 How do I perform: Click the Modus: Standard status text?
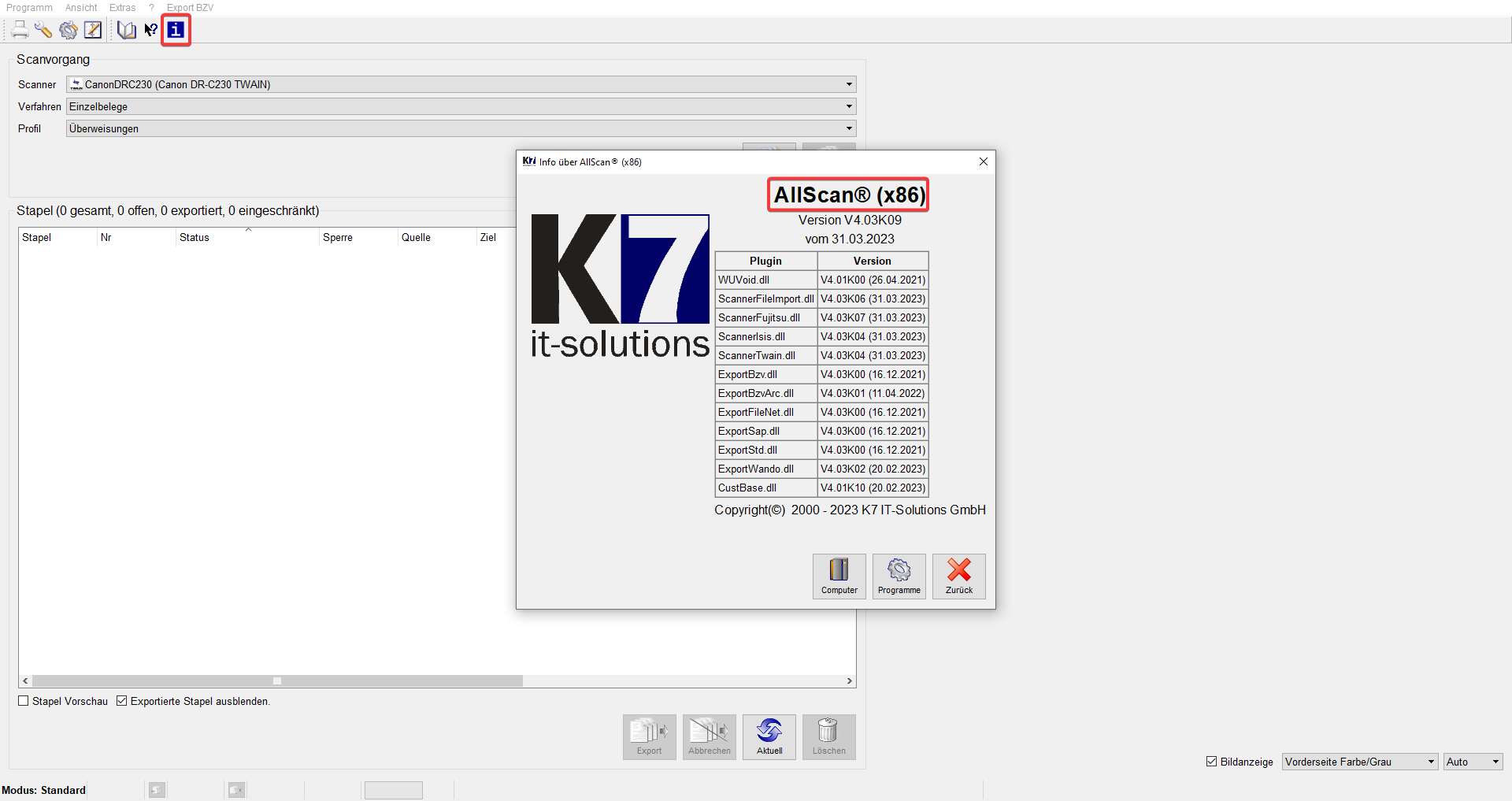(43, 790)
